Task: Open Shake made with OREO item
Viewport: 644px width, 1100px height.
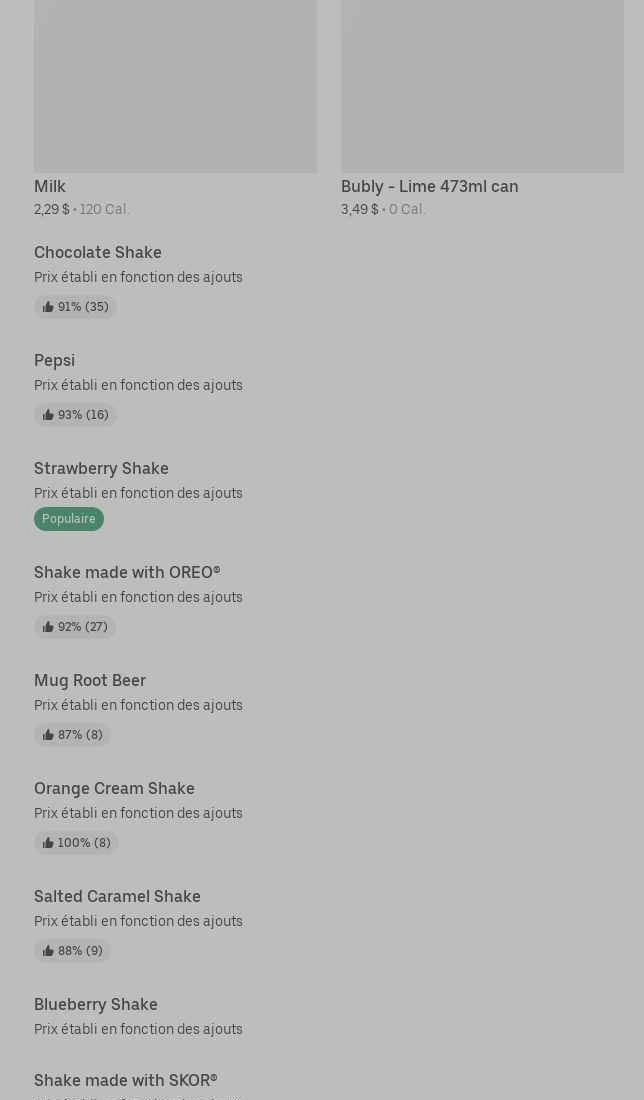Action: 127,572
